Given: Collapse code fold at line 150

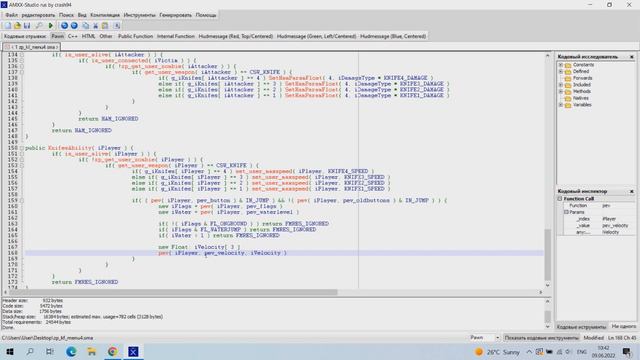Looking at the screenshot, I should click(x=22, y=148).
